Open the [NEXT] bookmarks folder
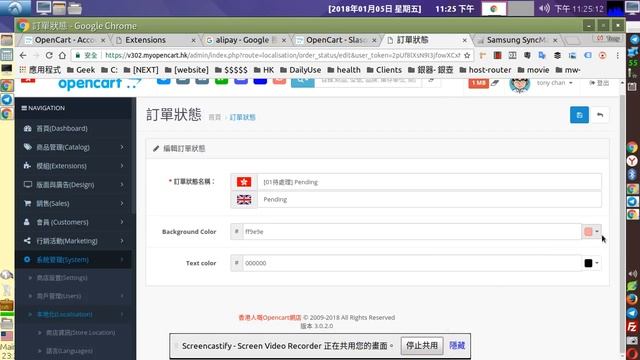This screenshot has height=360, width=640. click(x=141, y=70)
